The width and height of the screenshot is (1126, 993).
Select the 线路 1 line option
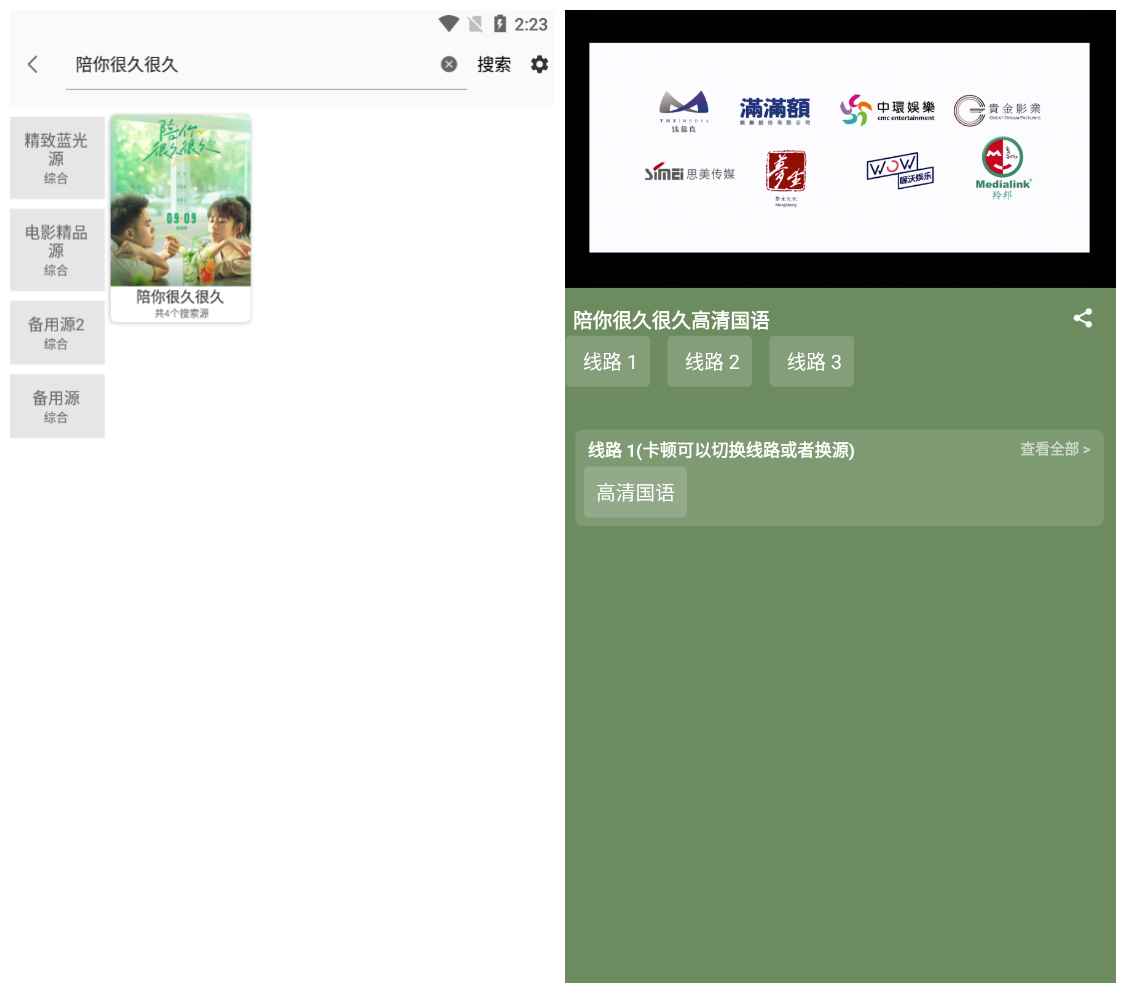coord(608,361)
